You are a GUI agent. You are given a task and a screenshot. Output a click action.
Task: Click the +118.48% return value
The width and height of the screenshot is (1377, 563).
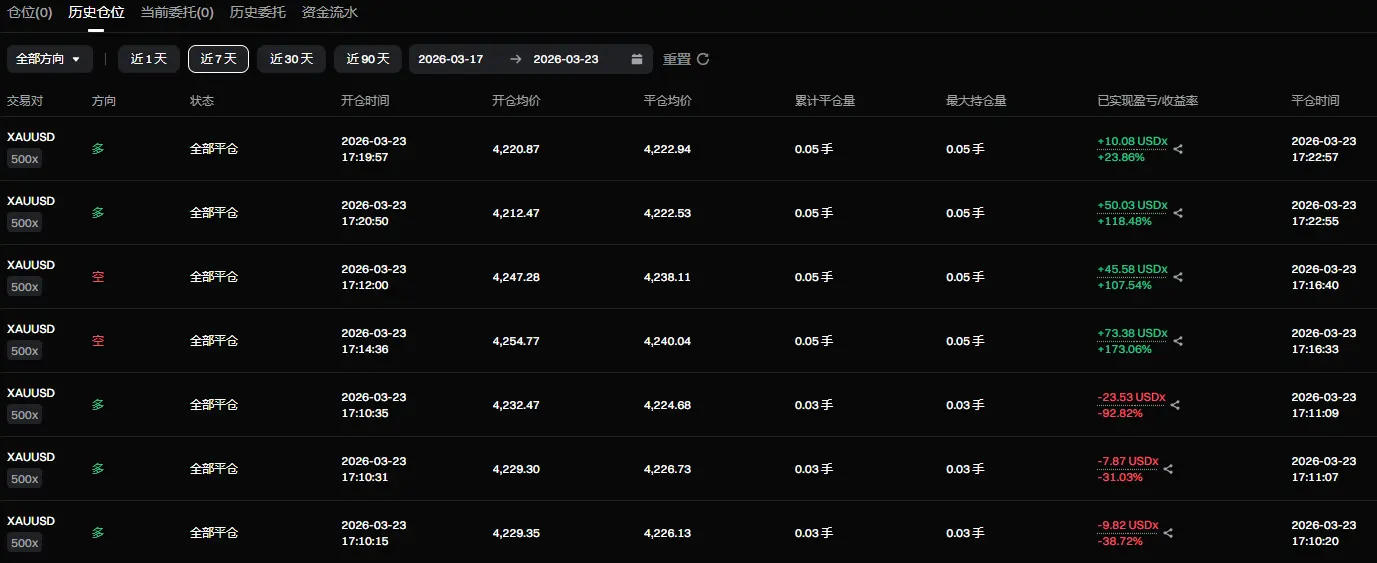[x=1124, y=221]
